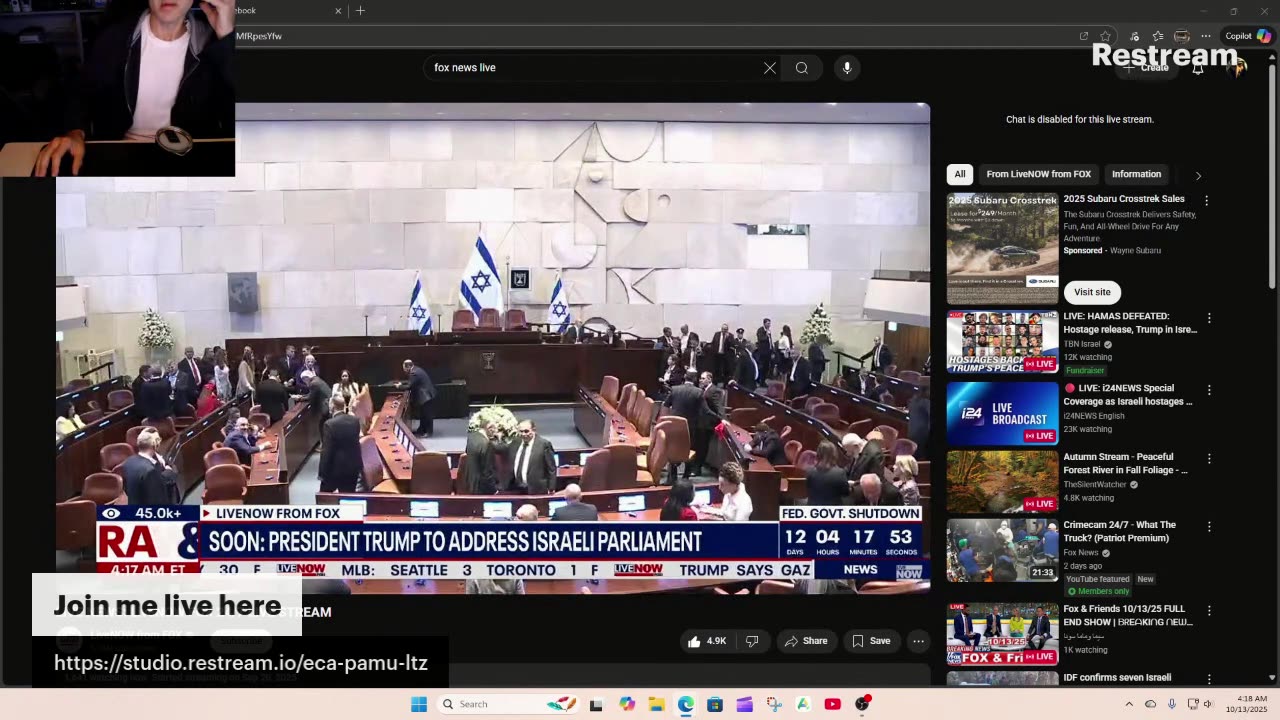This screenshot has height=720, width=1280.
Task: Open HAMAS DEFEATED live thumbnail
Action: pyautogui.click(x=1002, y=341)
